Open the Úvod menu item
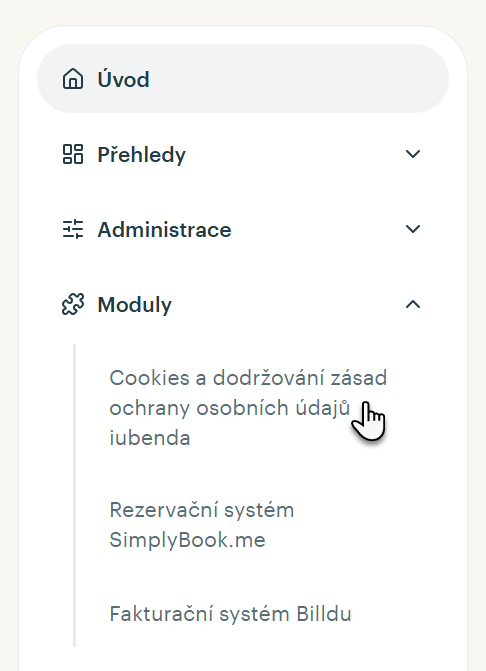The height and width of the screenshot is (671, 486). [x=124, y=80]
